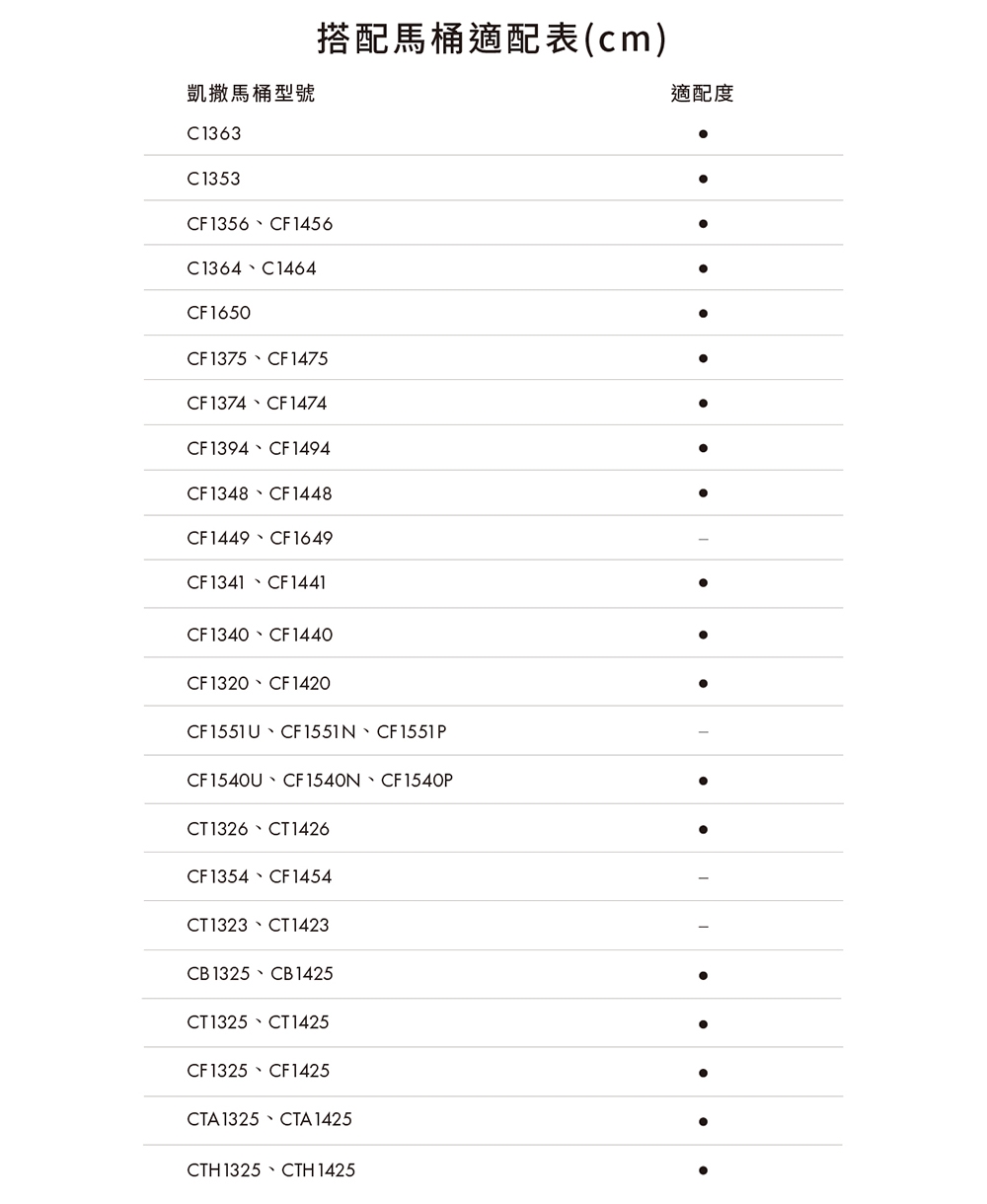This screenshot has width=987, height=1204.
Task: Click the CF1375、CF1475 model label
Action: click(258, 358)
